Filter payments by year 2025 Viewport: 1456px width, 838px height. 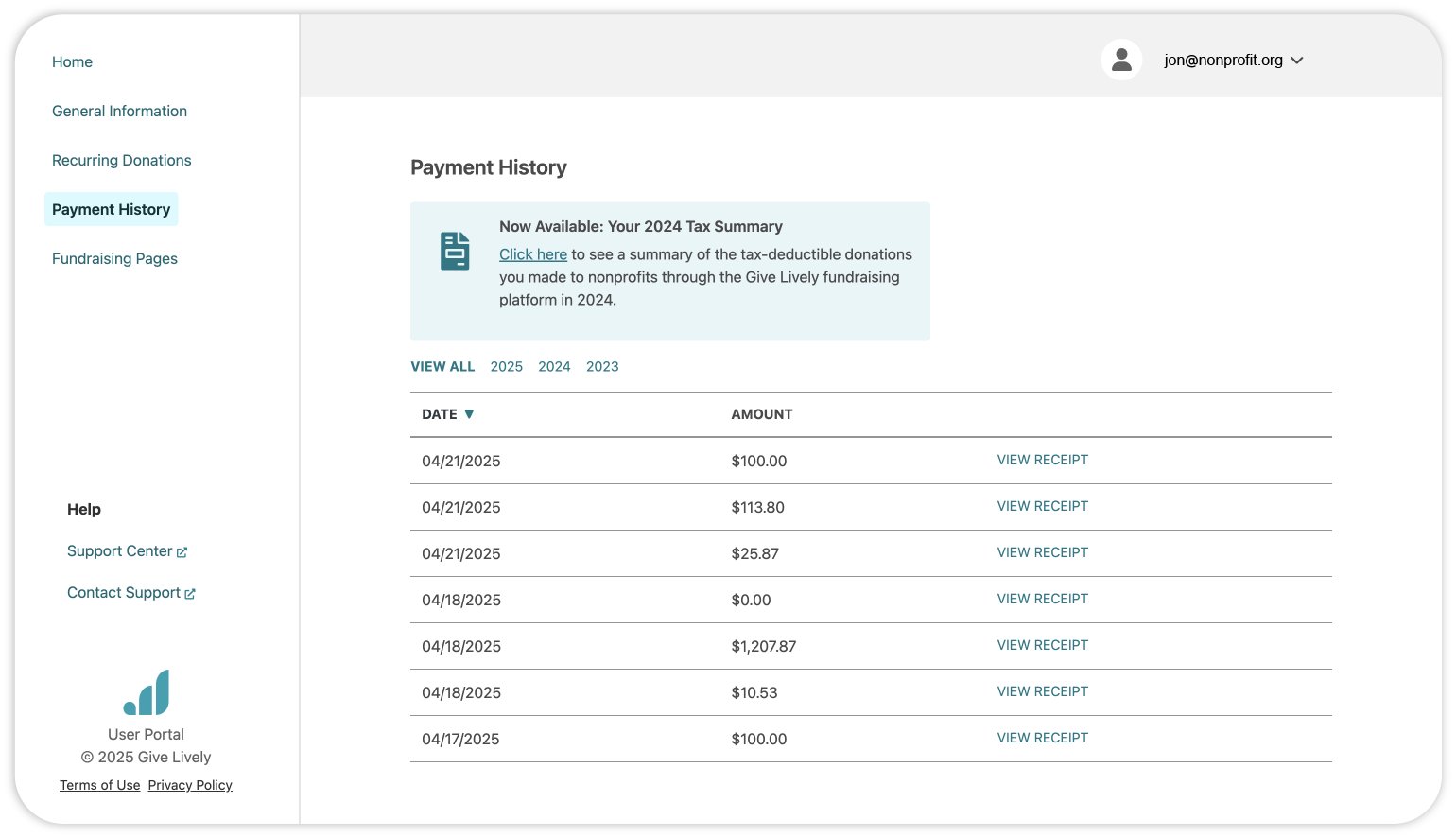pos(507,366)
